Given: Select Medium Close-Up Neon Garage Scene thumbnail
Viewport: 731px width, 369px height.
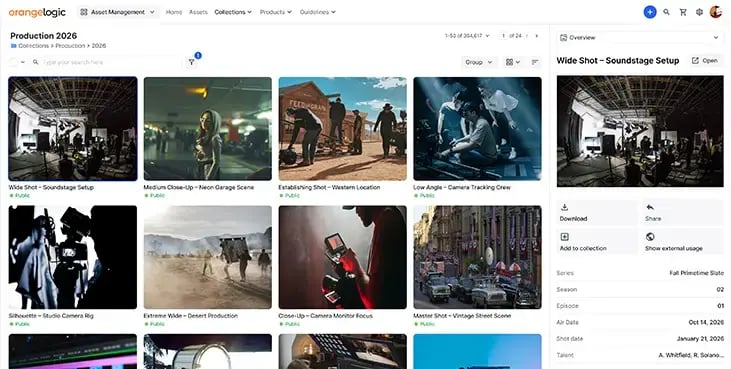Looking at the screenshot, I should pyautogui.click(x=207, y=129).
